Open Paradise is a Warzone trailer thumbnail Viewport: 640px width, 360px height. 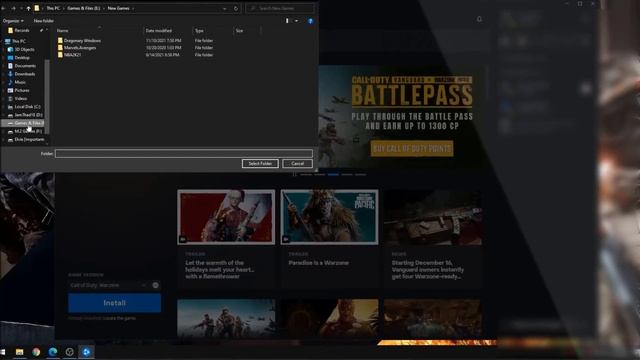[329, 217]
